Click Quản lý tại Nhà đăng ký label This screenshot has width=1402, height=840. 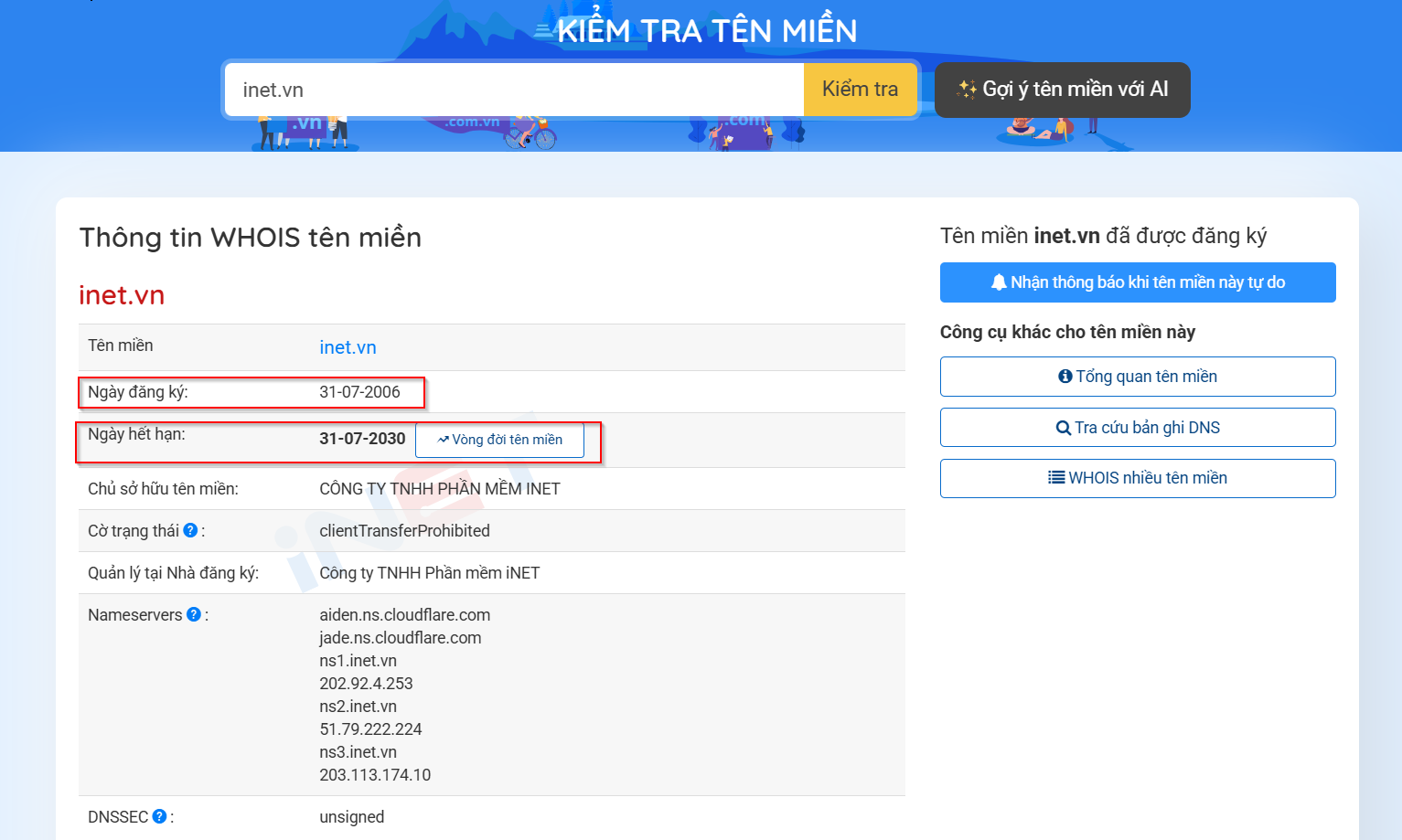(x=173, y=573)
